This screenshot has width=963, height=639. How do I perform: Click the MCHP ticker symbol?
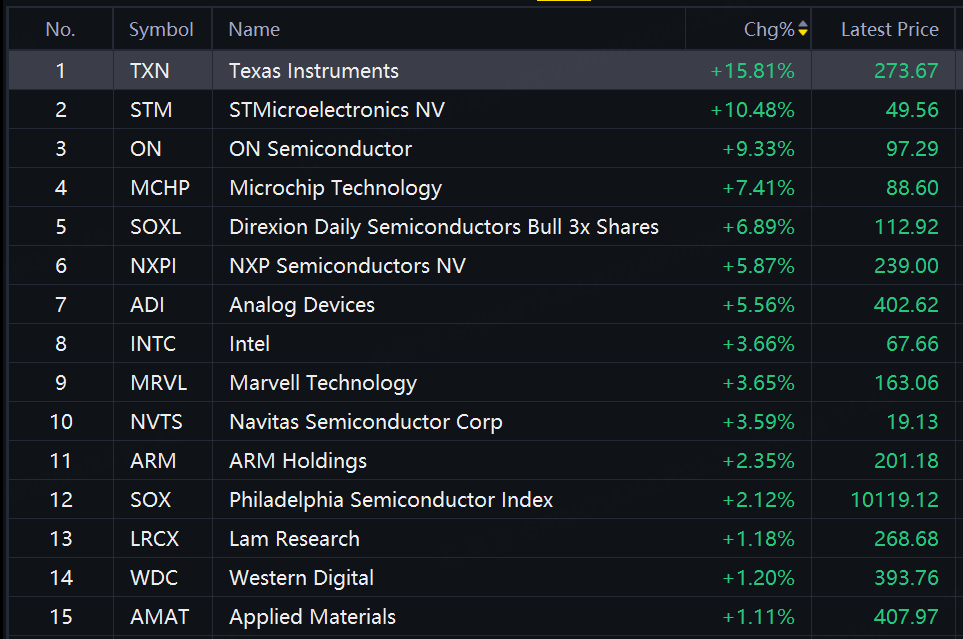tap(160, 188)
